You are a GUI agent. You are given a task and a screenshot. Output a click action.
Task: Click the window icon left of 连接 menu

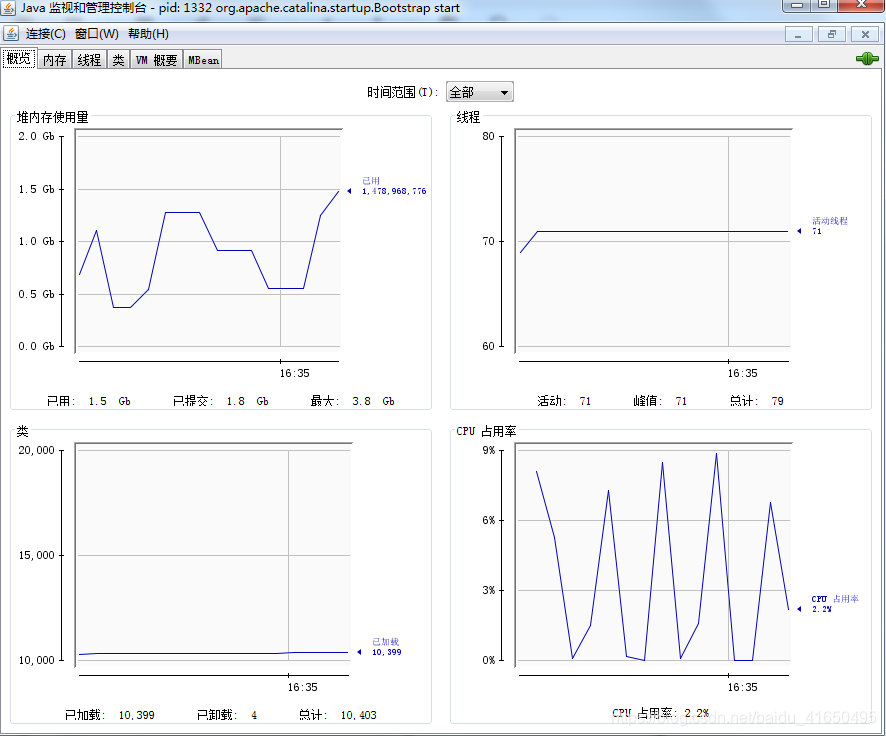pos(12,33)
